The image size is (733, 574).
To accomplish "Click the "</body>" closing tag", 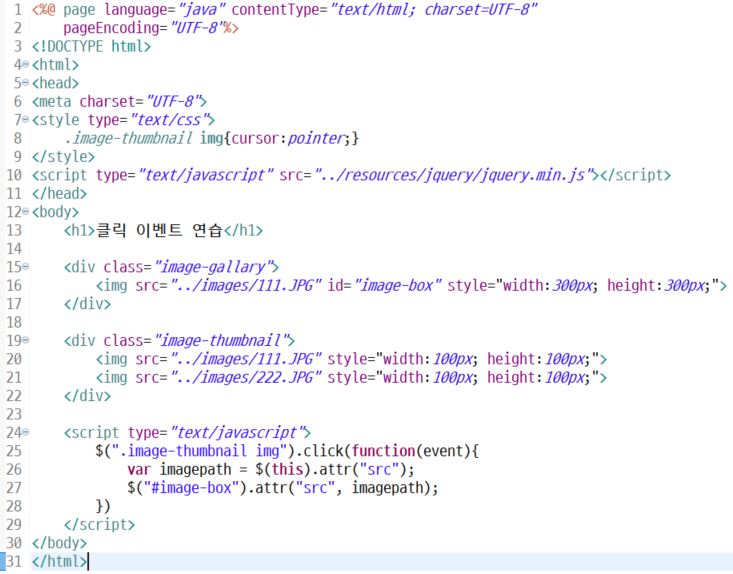I will (59, 543).
